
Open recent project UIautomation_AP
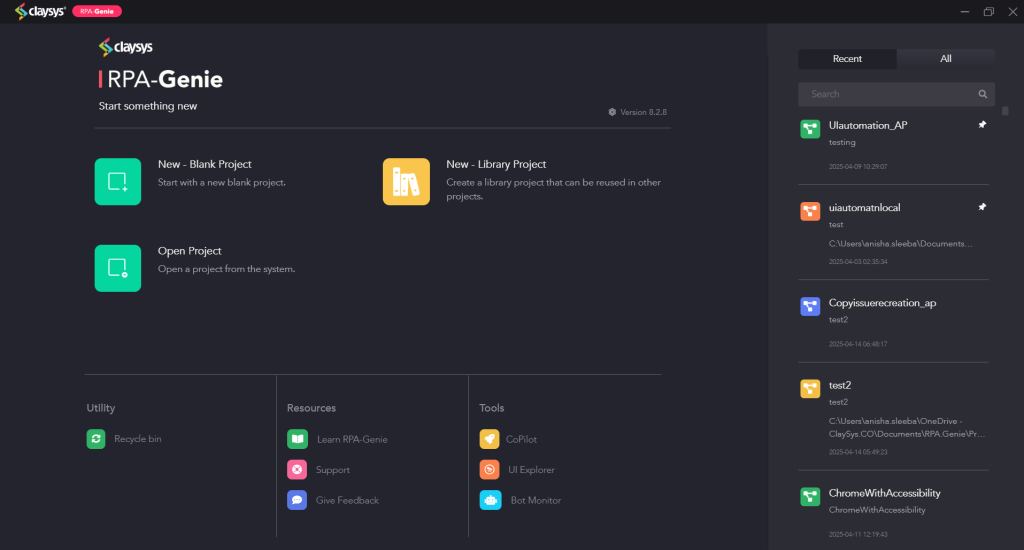coord(868,125)
